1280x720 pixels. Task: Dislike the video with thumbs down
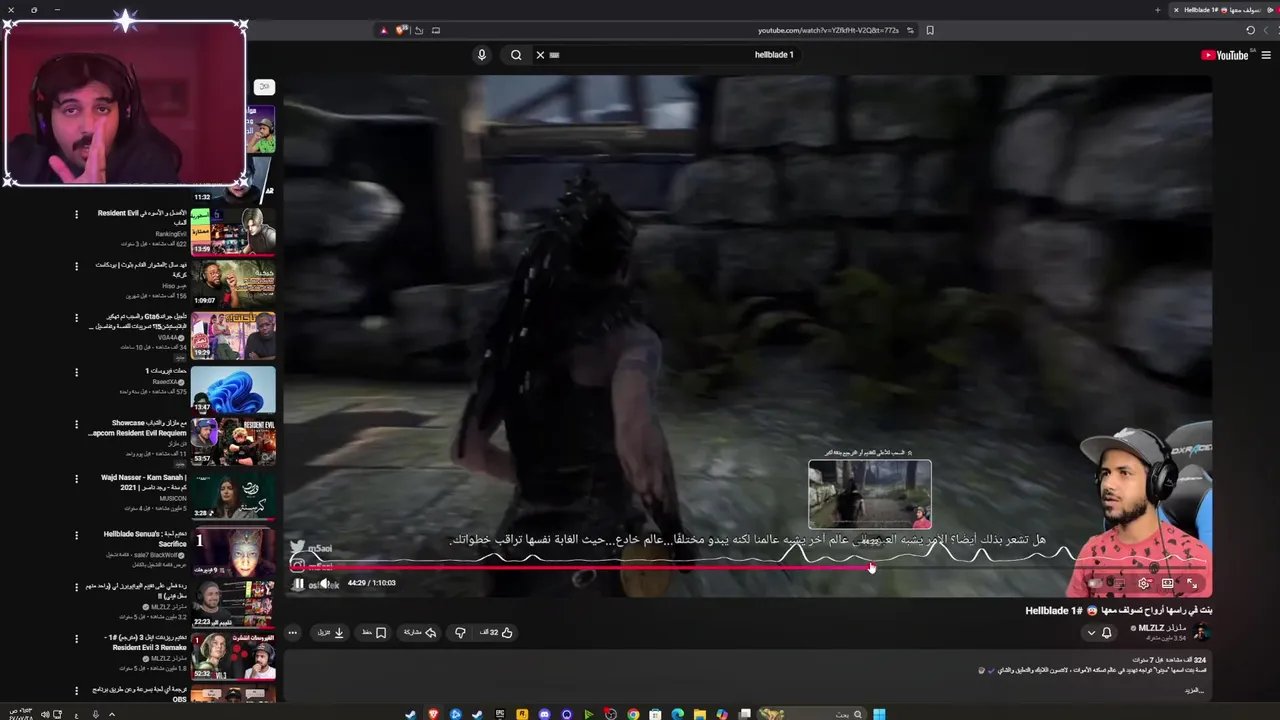[460, 632]
